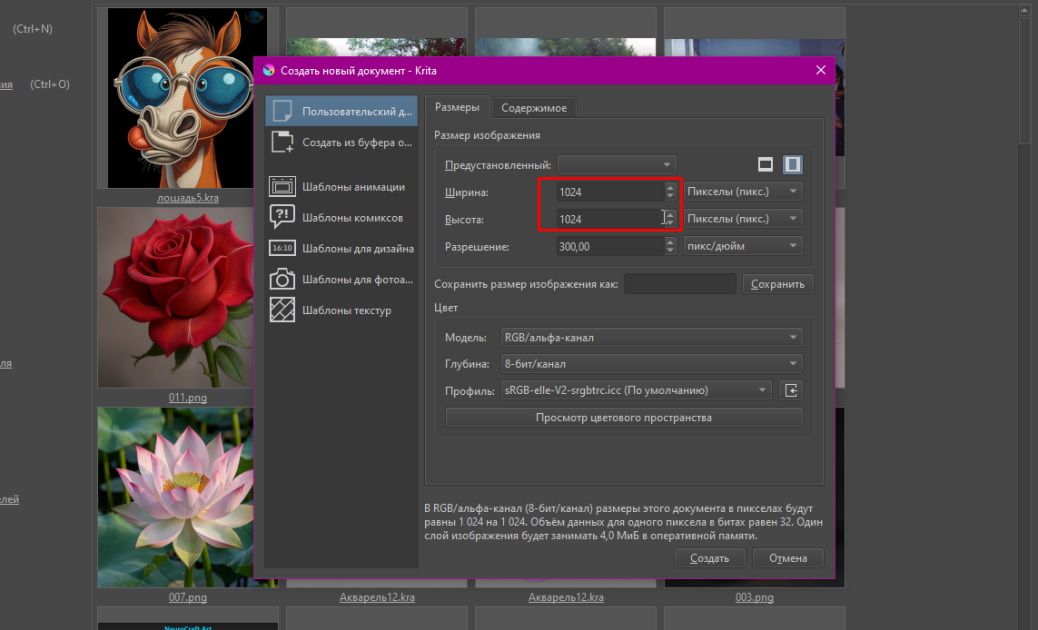Select Создать из буфера о... text row
The image size is (1038, 630).
(x=357, y=142)
